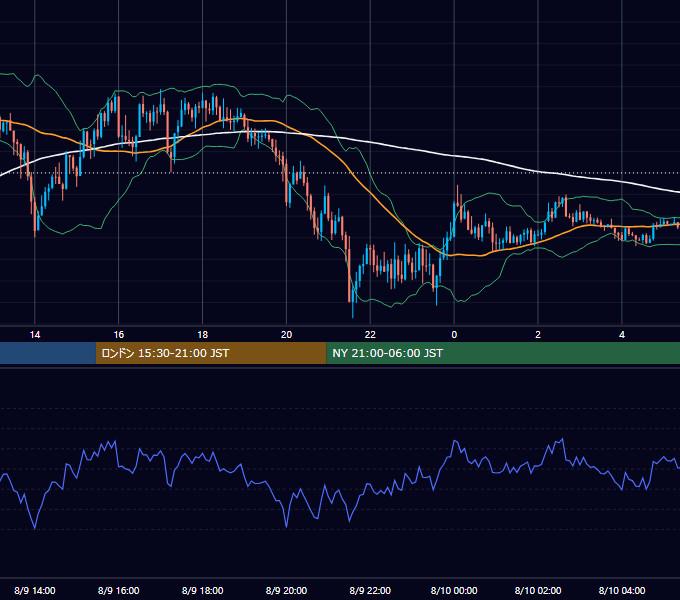The height and width of the screenshot is (600, 680).
Task: Click the blue session bar before London
Action: pyautogui.click(x=48, y=353)
